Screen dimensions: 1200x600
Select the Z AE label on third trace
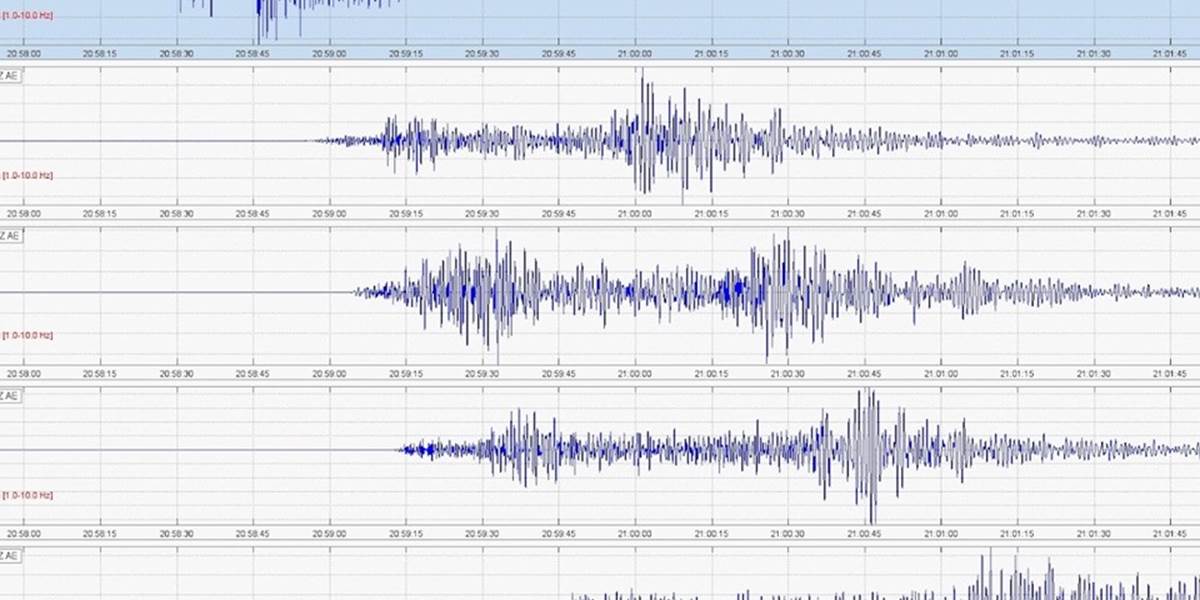[x=10, y=236]
